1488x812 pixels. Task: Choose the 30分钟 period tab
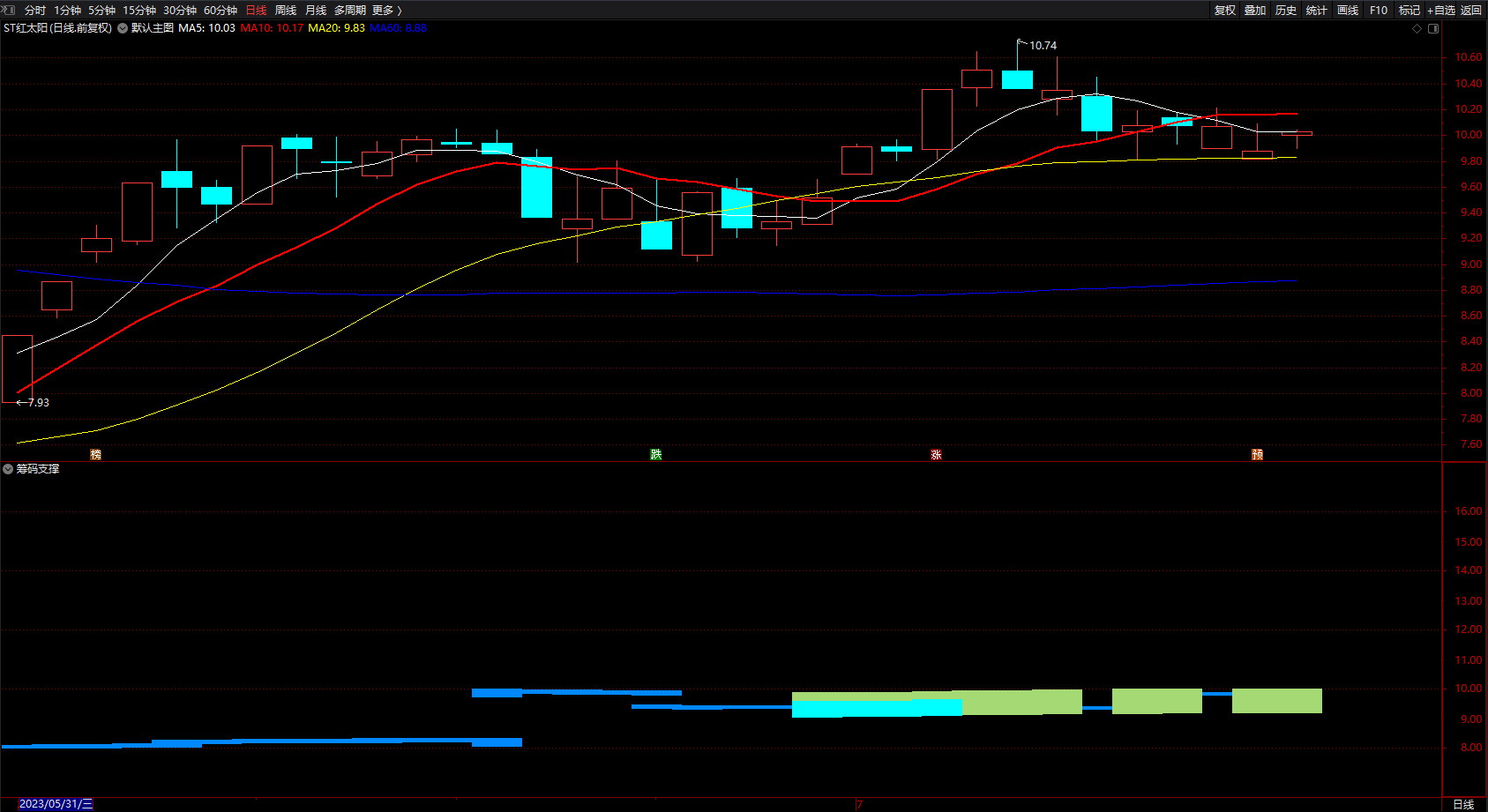180,11
